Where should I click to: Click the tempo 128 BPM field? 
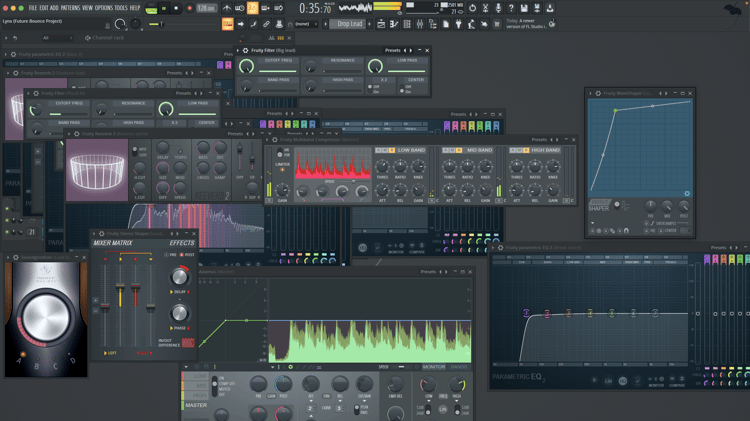point(206,8)
